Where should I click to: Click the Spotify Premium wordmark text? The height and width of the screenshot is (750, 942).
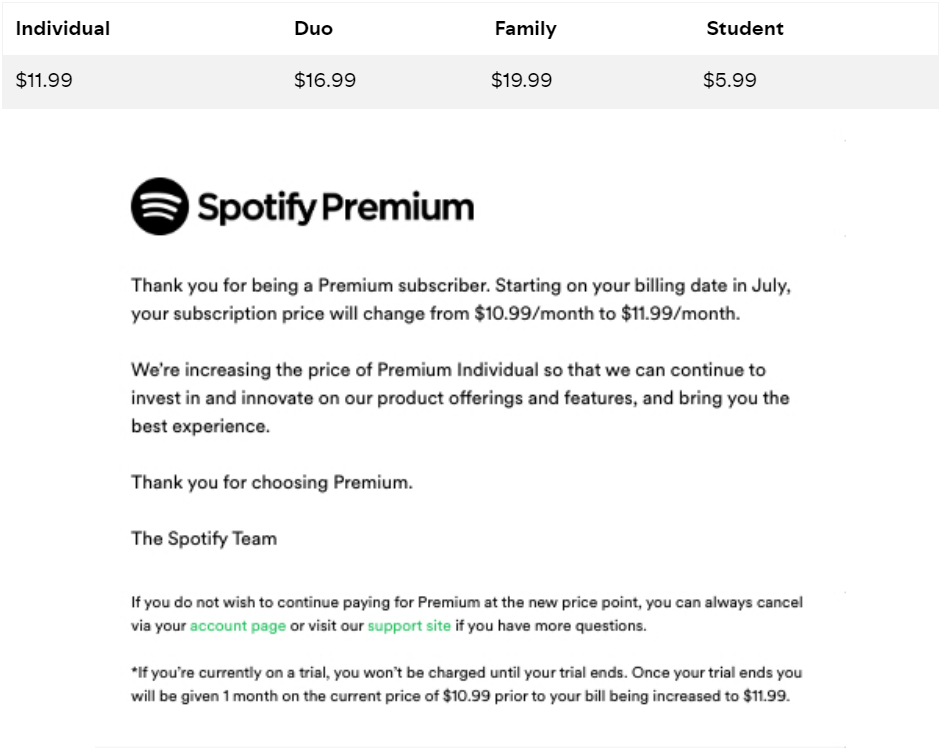coord(336,207)
